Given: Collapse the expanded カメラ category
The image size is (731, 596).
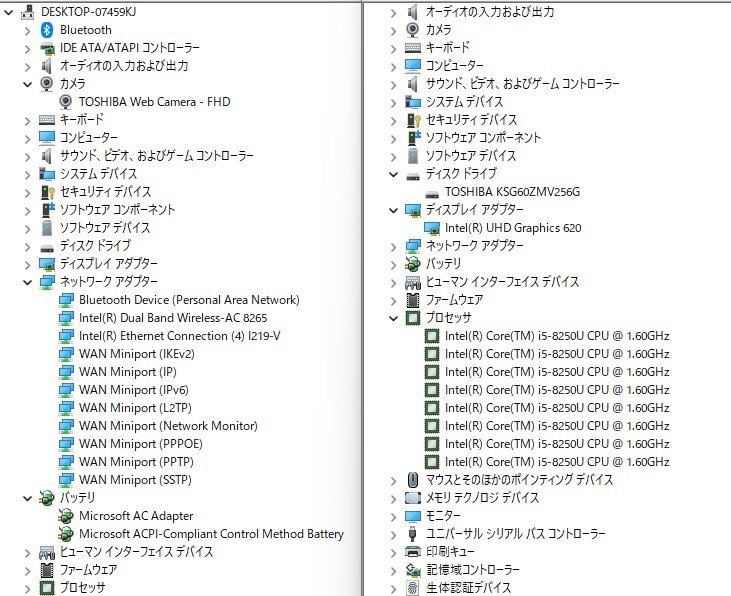Looking at the screenshot, I should [x=28, y=84].
